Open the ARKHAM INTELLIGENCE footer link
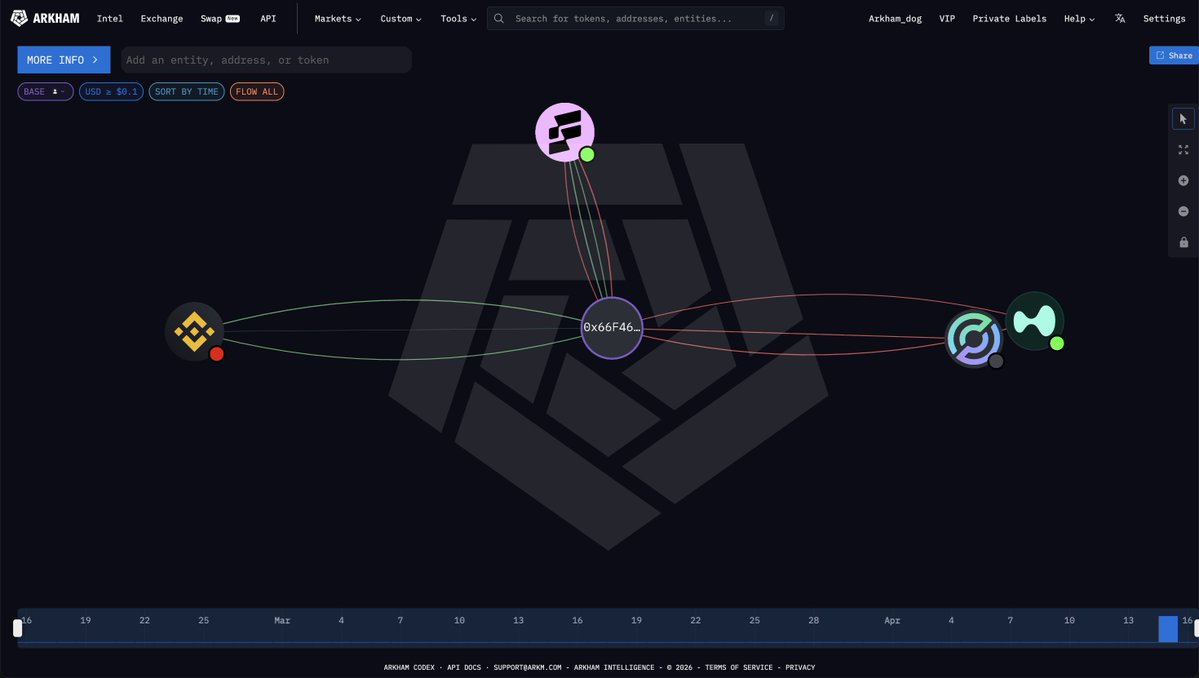1199x678 pixels. click(x=614, y=667)
